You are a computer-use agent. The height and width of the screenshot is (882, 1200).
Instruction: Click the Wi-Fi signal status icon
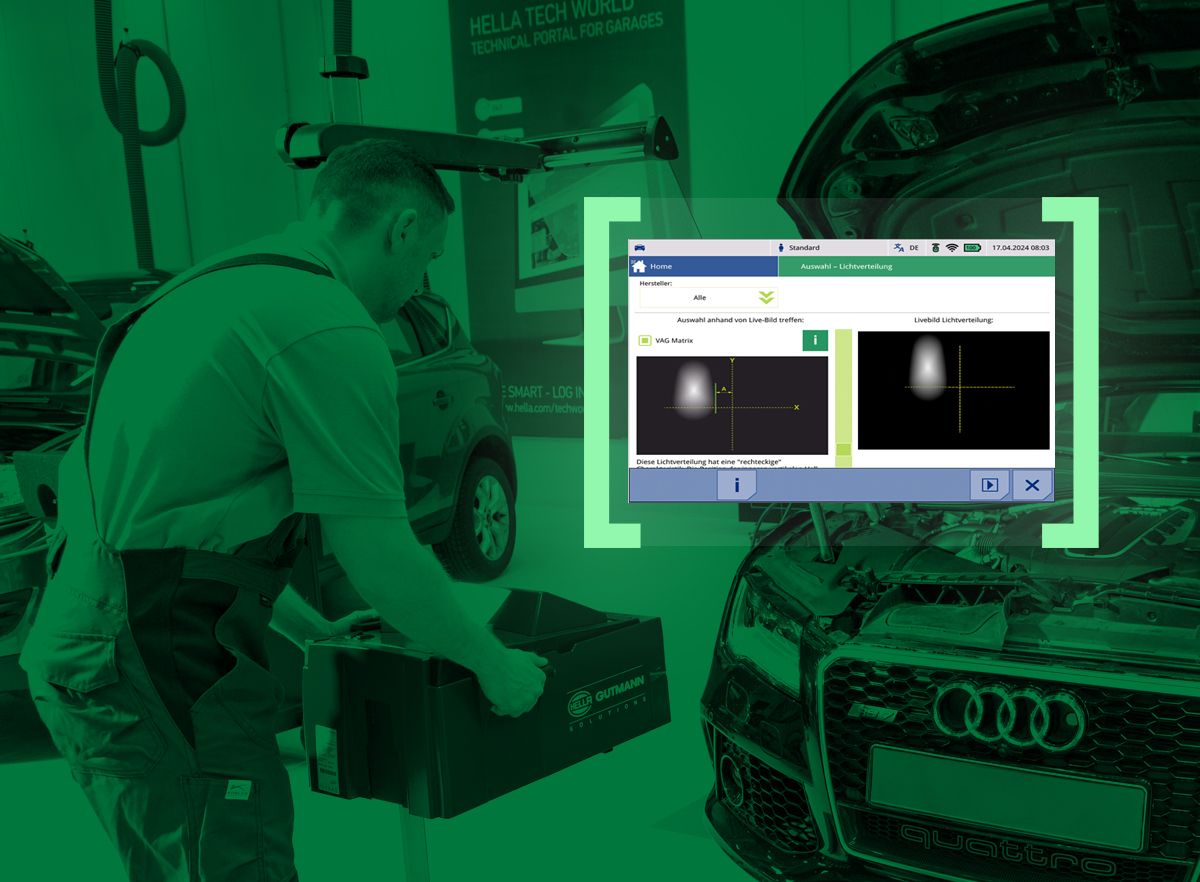(x=951, y=247)
